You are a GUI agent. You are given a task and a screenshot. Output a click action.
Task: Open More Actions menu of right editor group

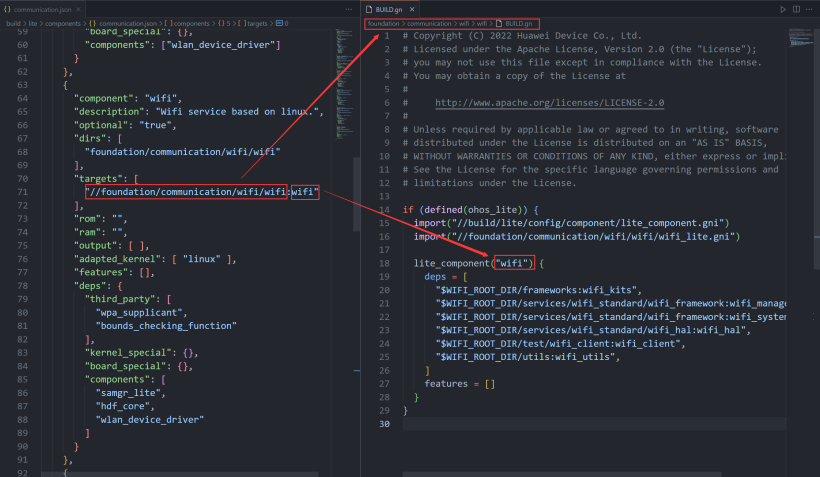point(810,9)
